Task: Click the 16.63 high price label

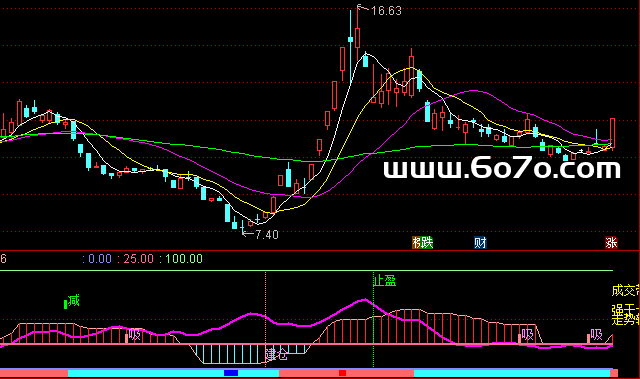Action: [386, 11]
